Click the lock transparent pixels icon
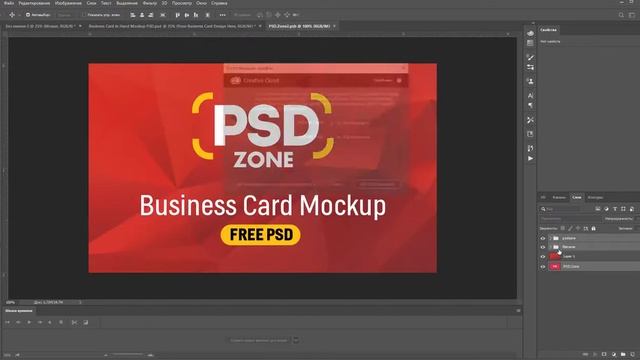Viewport: 640px width, 360px height. point(563,229)
